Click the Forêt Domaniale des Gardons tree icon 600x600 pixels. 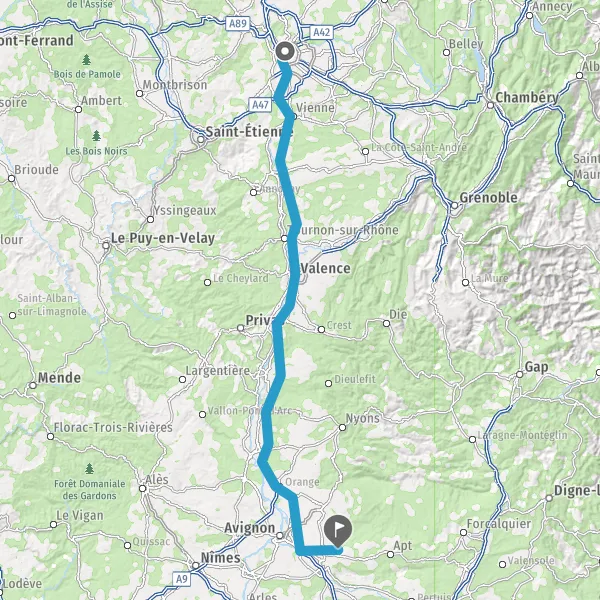point(89,468)
